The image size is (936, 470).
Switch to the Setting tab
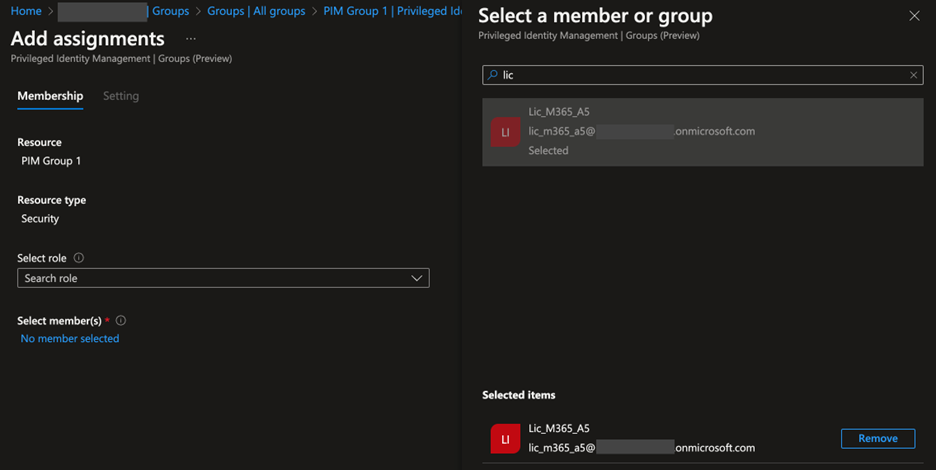(121, 96)
